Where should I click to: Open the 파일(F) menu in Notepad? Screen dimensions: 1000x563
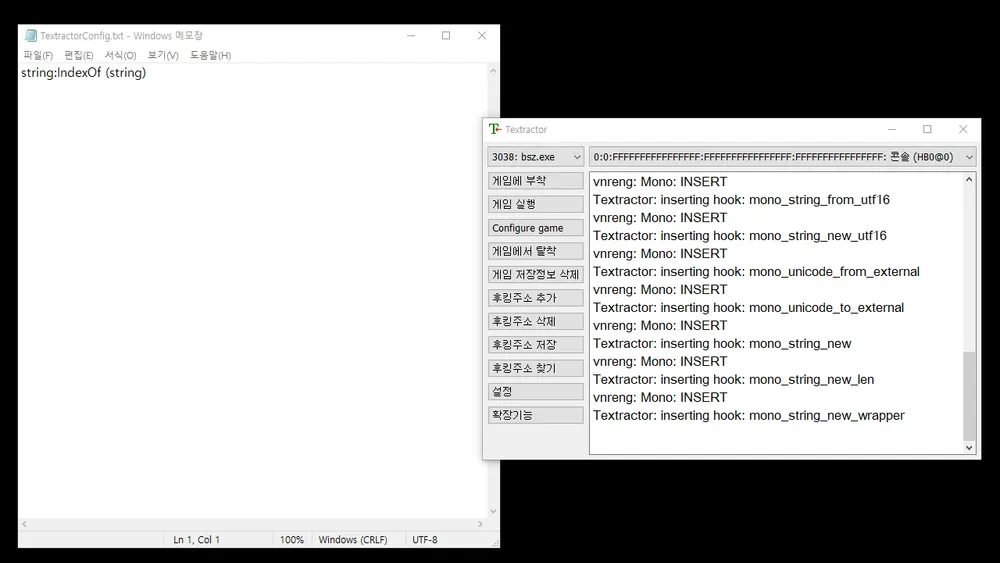[38, 55]
